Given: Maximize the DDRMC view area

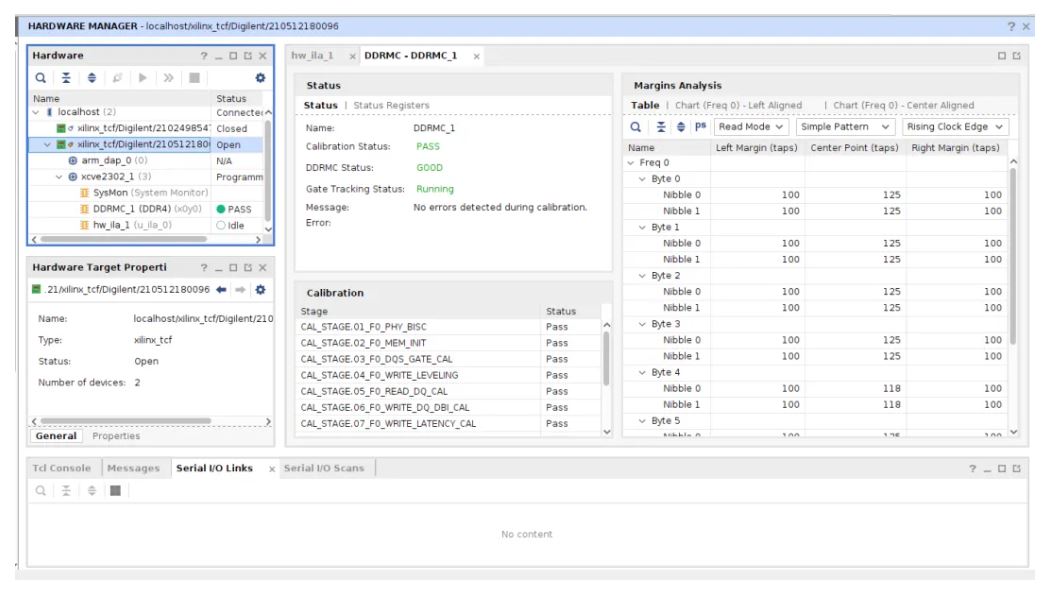Looking at the screenshot, I should click(x=1002, y=56).
